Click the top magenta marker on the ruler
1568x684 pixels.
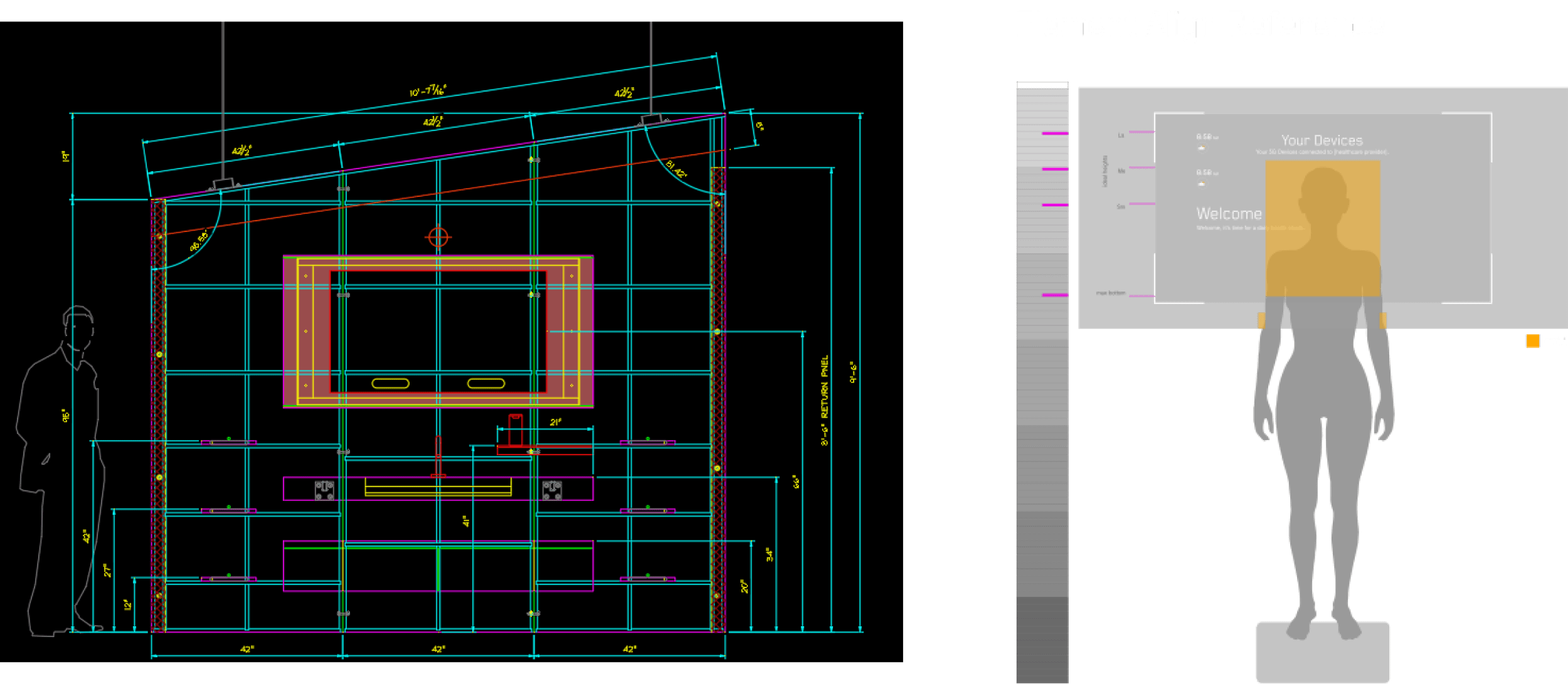pyautogui.click(x=1055, y=134)
